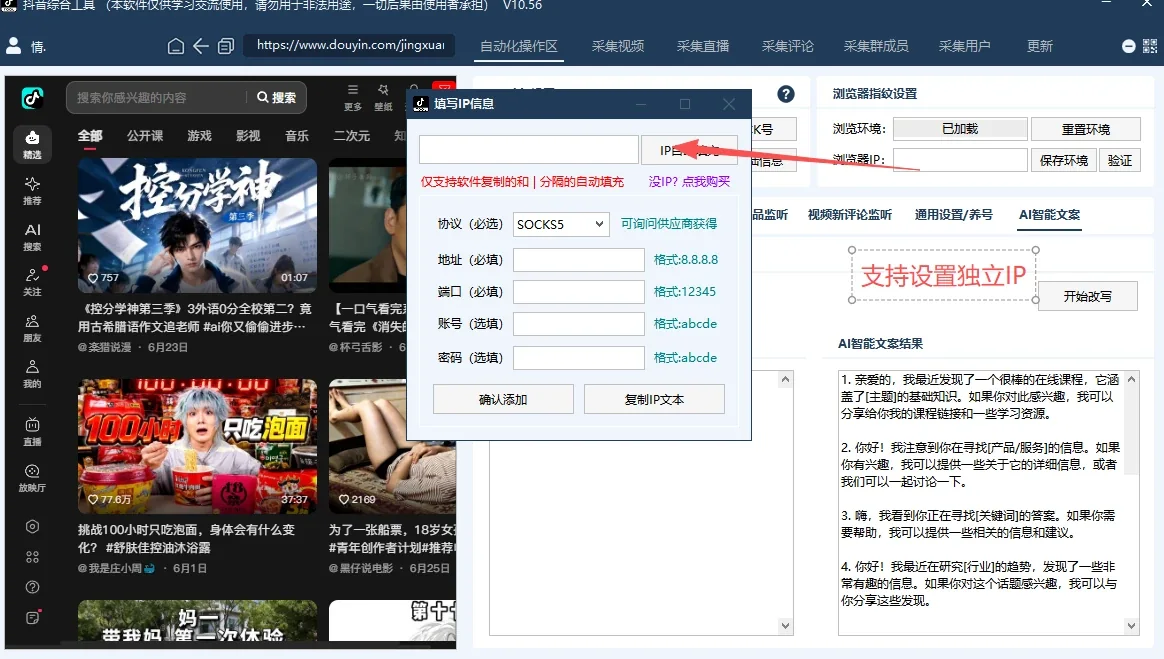Select 游戏 category in Douyin
This screenshot has width=1164, height=659.
coord(199,136)
